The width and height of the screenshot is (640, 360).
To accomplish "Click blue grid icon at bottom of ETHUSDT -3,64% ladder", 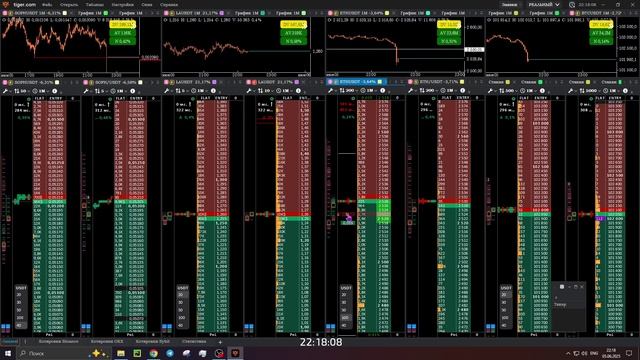I will [x=330, y=327].
